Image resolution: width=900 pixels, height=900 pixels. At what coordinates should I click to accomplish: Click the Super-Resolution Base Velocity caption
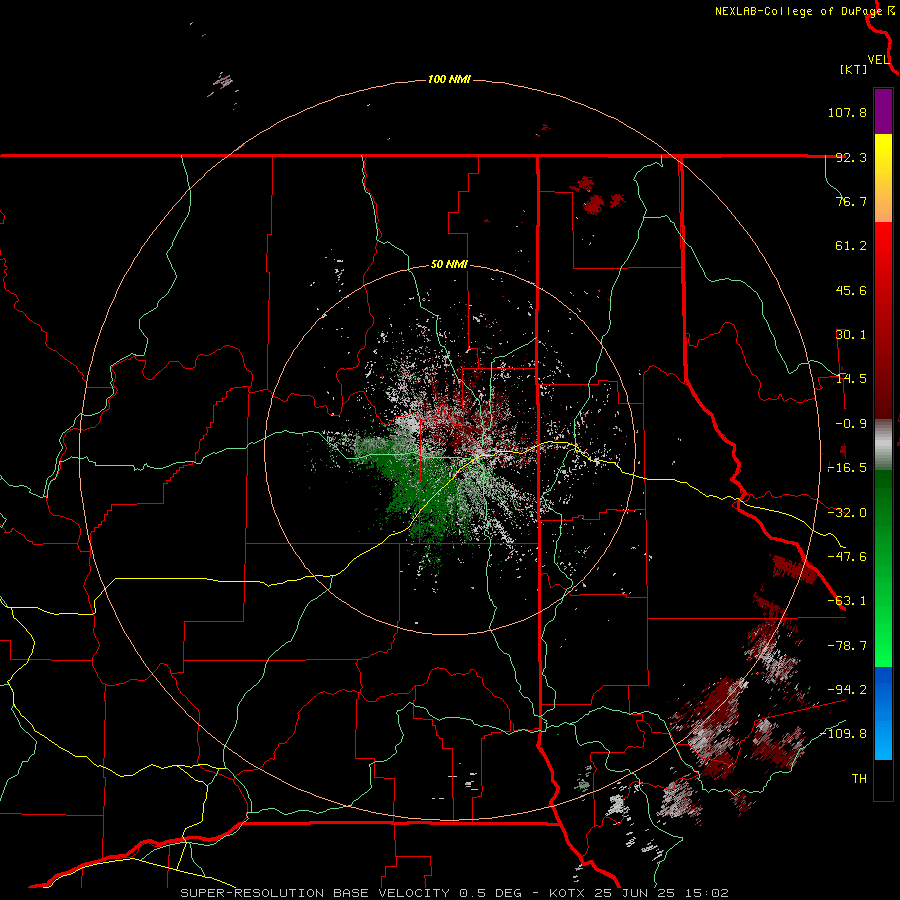coord(455,893)
